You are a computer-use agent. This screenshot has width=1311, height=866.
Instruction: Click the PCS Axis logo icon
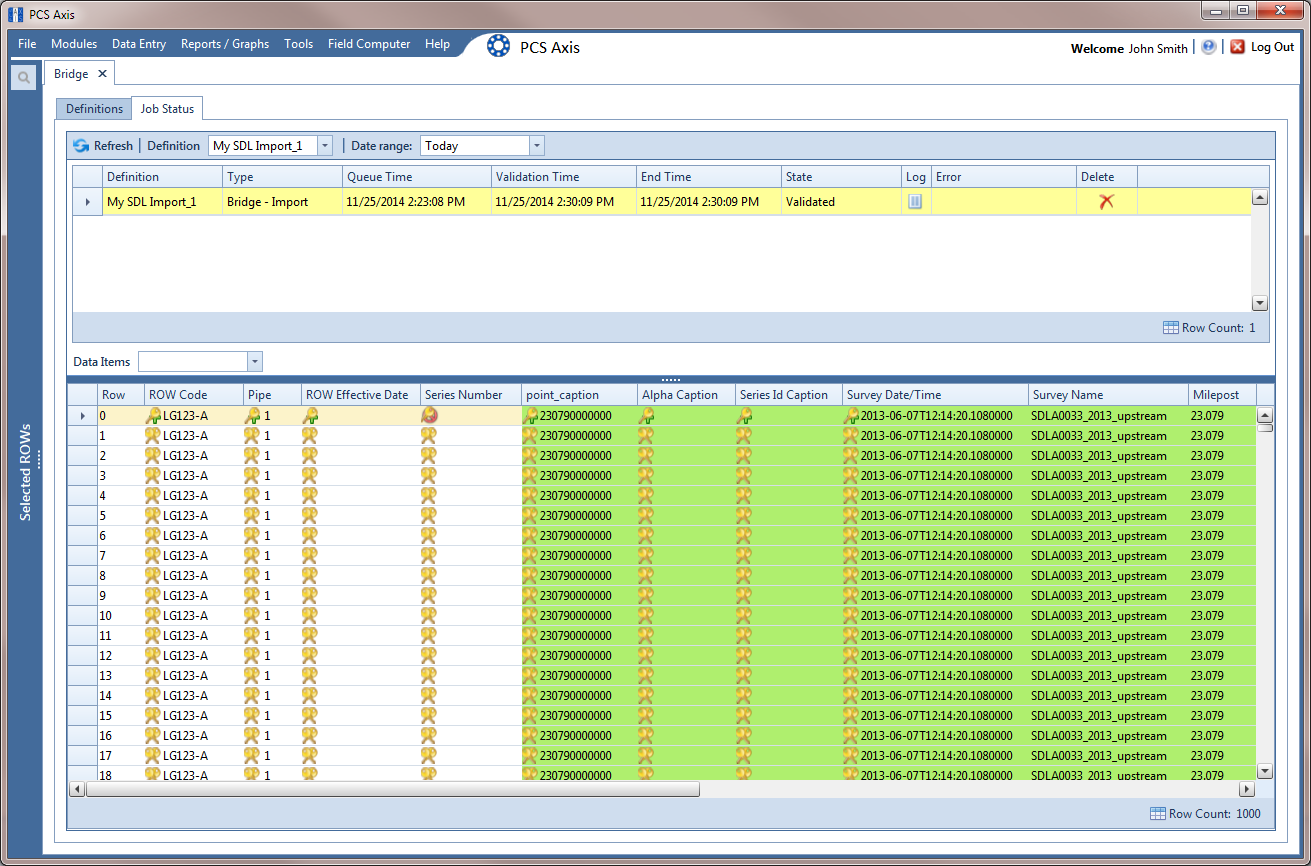(x=498, y=46)
